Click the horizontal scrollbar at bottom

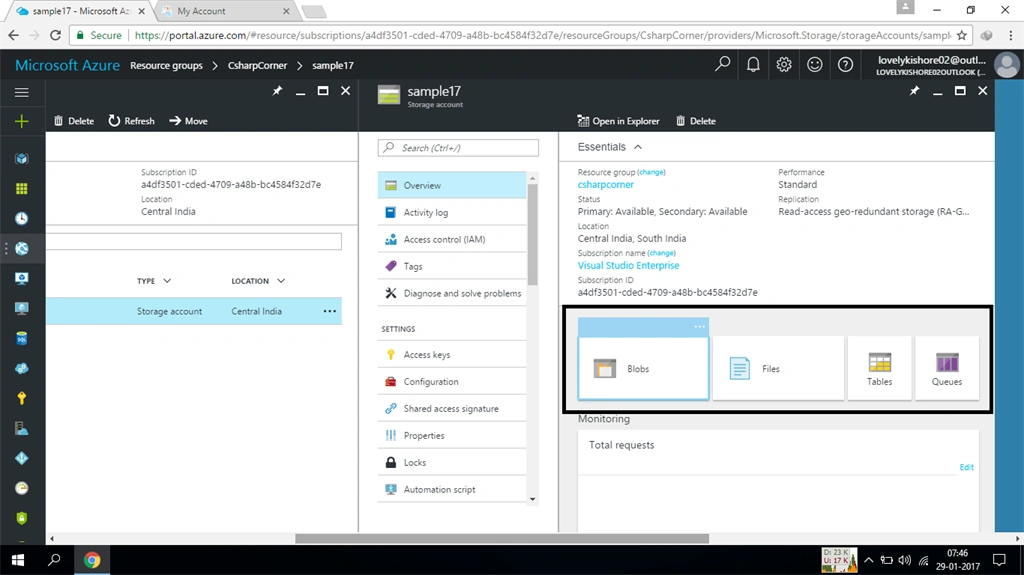502,538
